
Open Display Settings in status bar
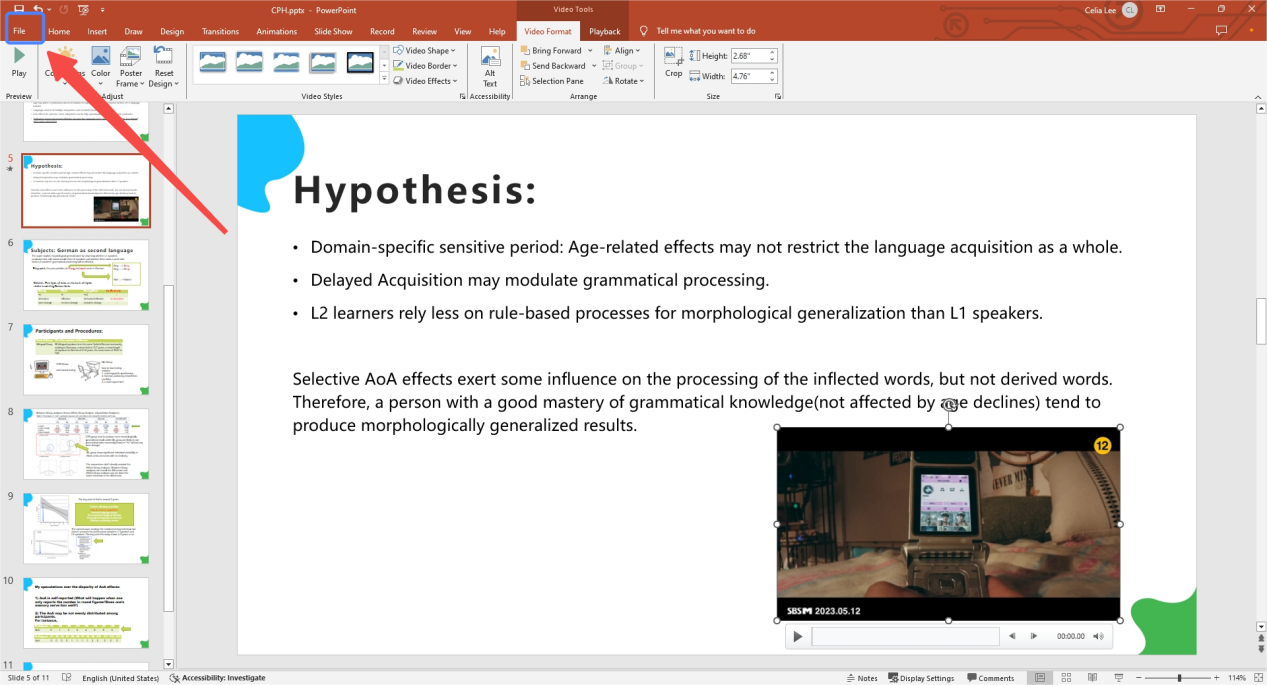tap(920, 678)
